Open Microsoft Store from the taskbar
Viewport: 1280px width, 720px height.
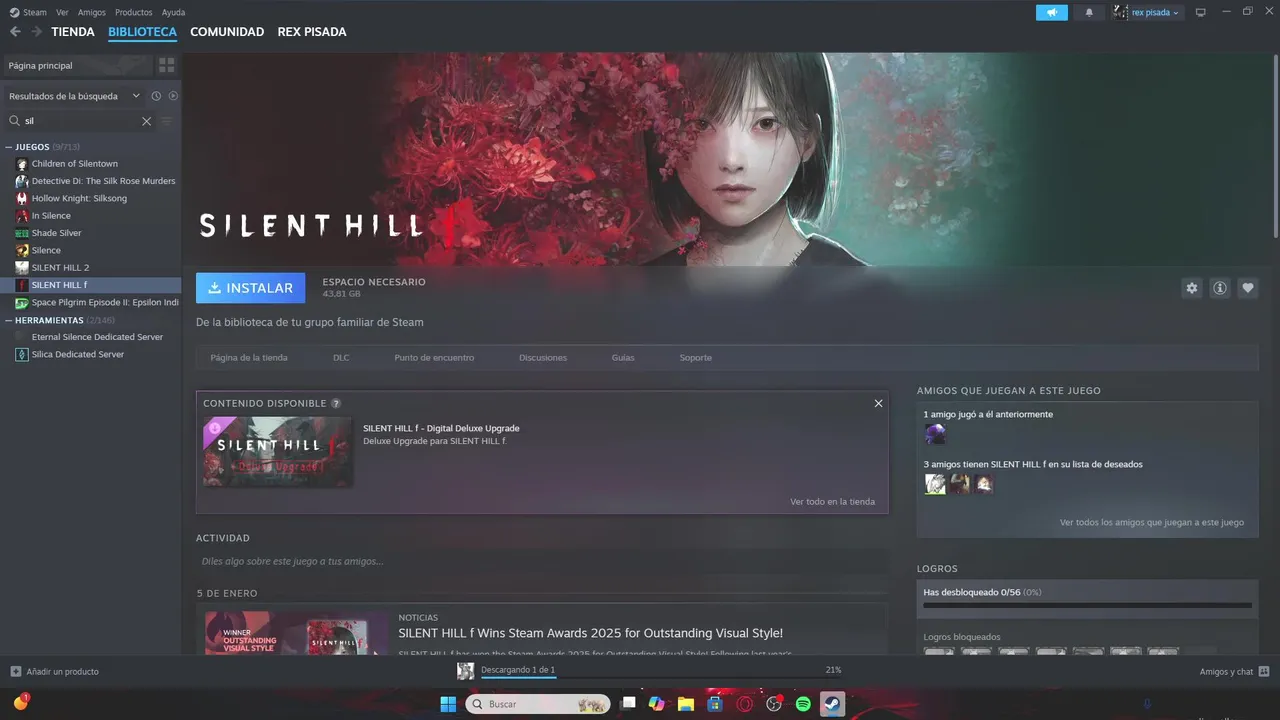tap(715, 704)
